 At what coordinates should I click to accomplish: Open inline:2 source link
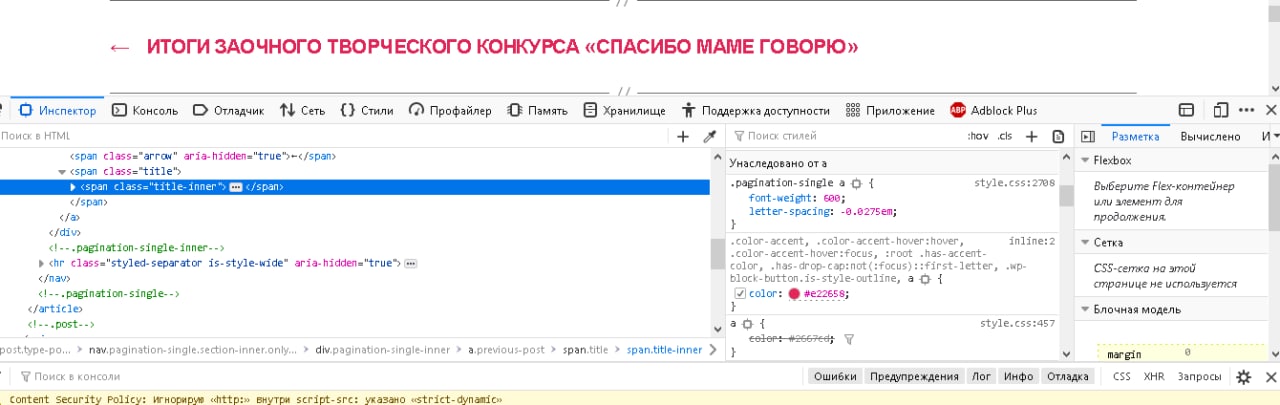(1032, 241)
